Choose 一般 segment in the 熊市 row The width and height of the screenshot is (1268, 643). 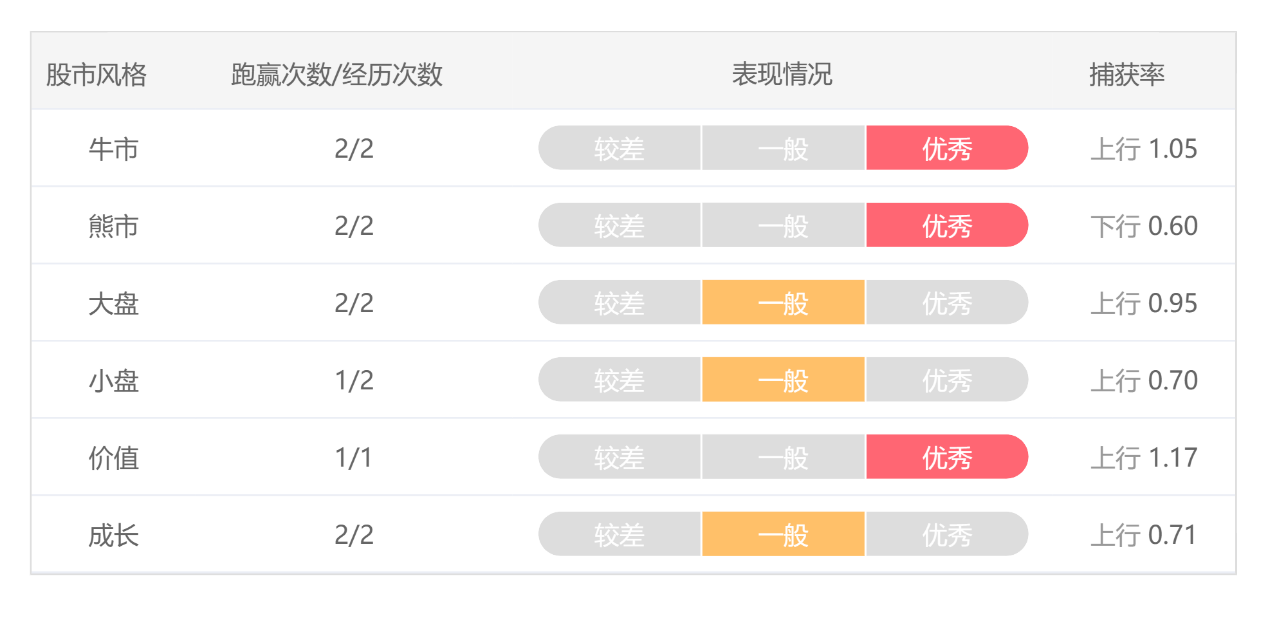pyautogui.click(x=783, y=225)
